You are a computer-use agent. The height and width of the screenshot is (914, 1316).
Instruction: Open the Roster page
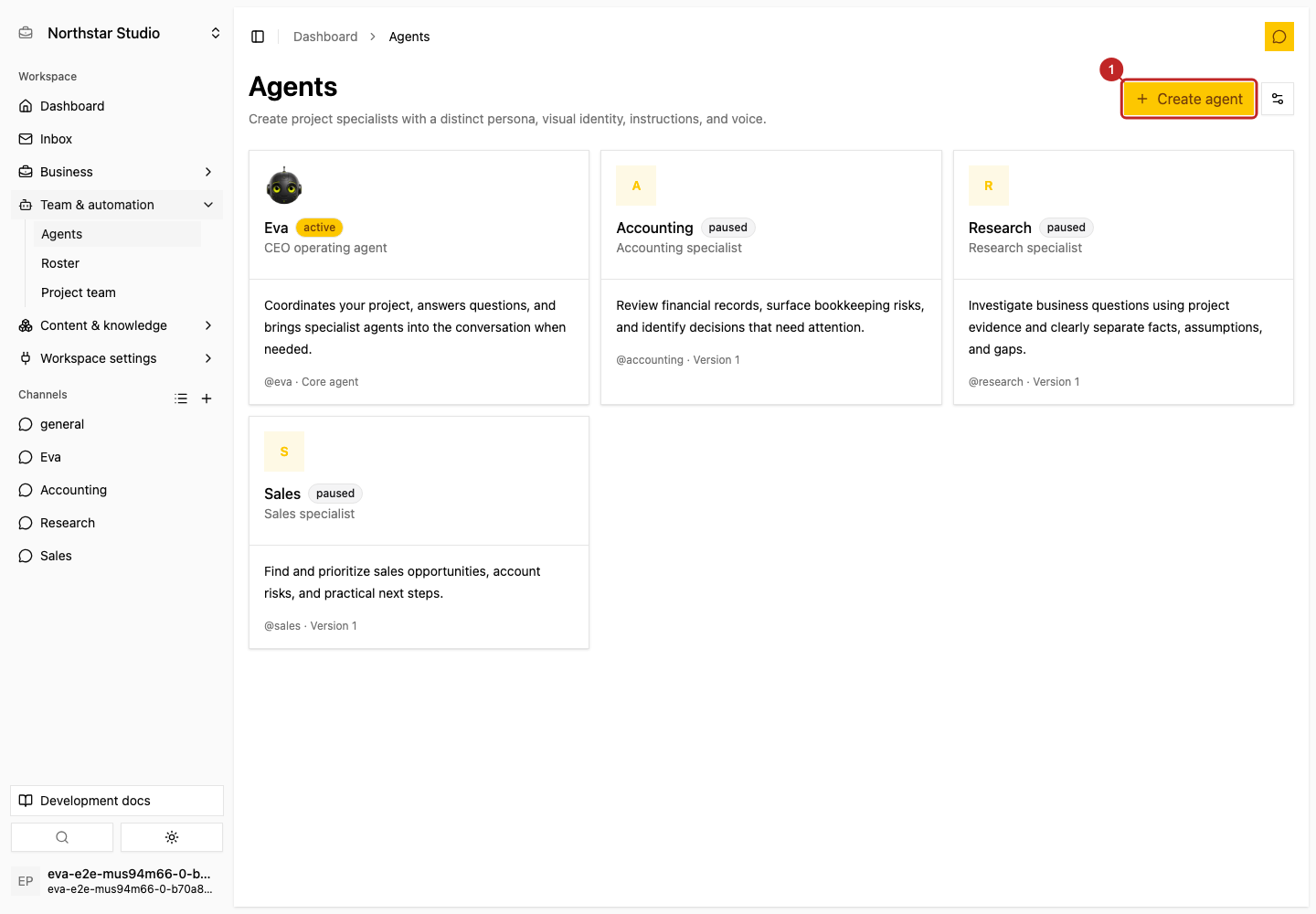[117, 263]
